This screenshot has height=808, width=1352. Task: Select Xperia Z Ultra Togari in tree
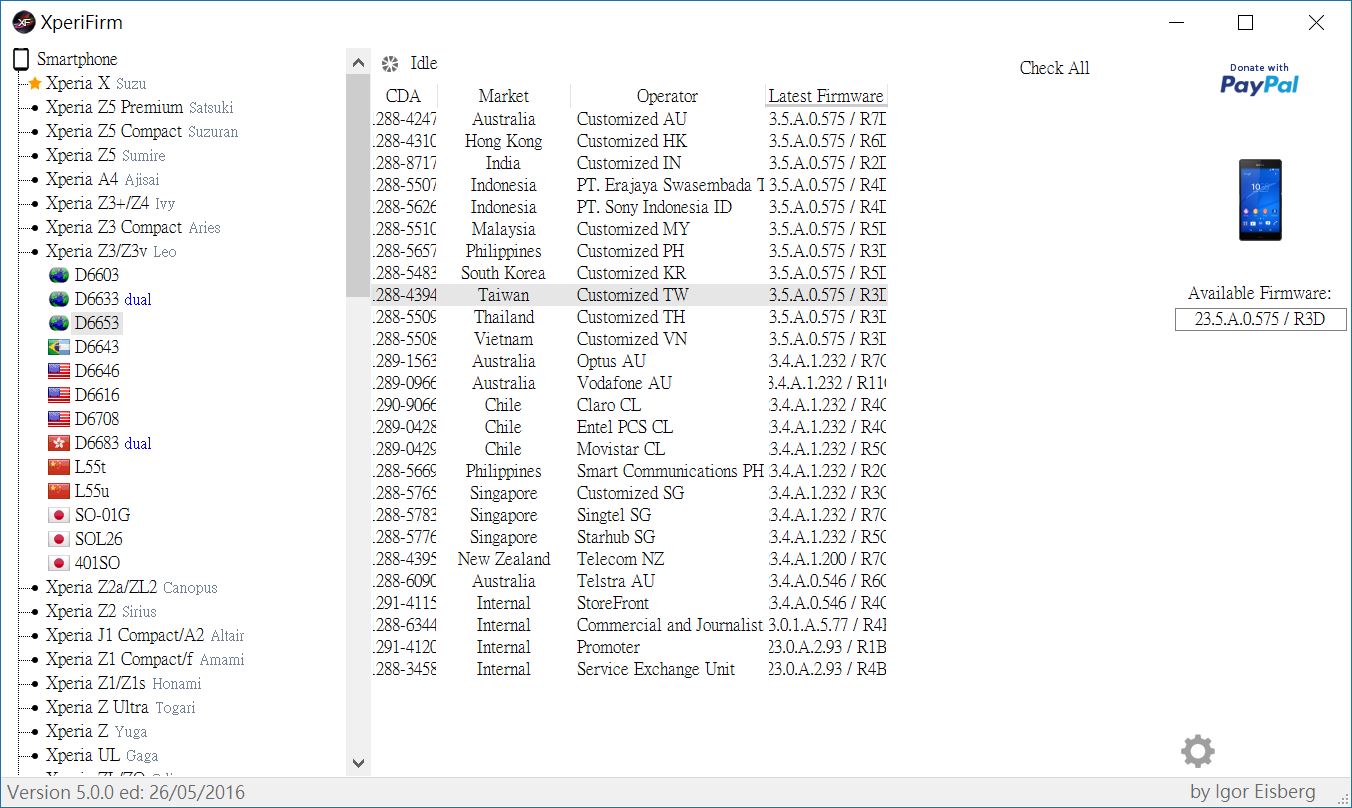coord(120,707)
